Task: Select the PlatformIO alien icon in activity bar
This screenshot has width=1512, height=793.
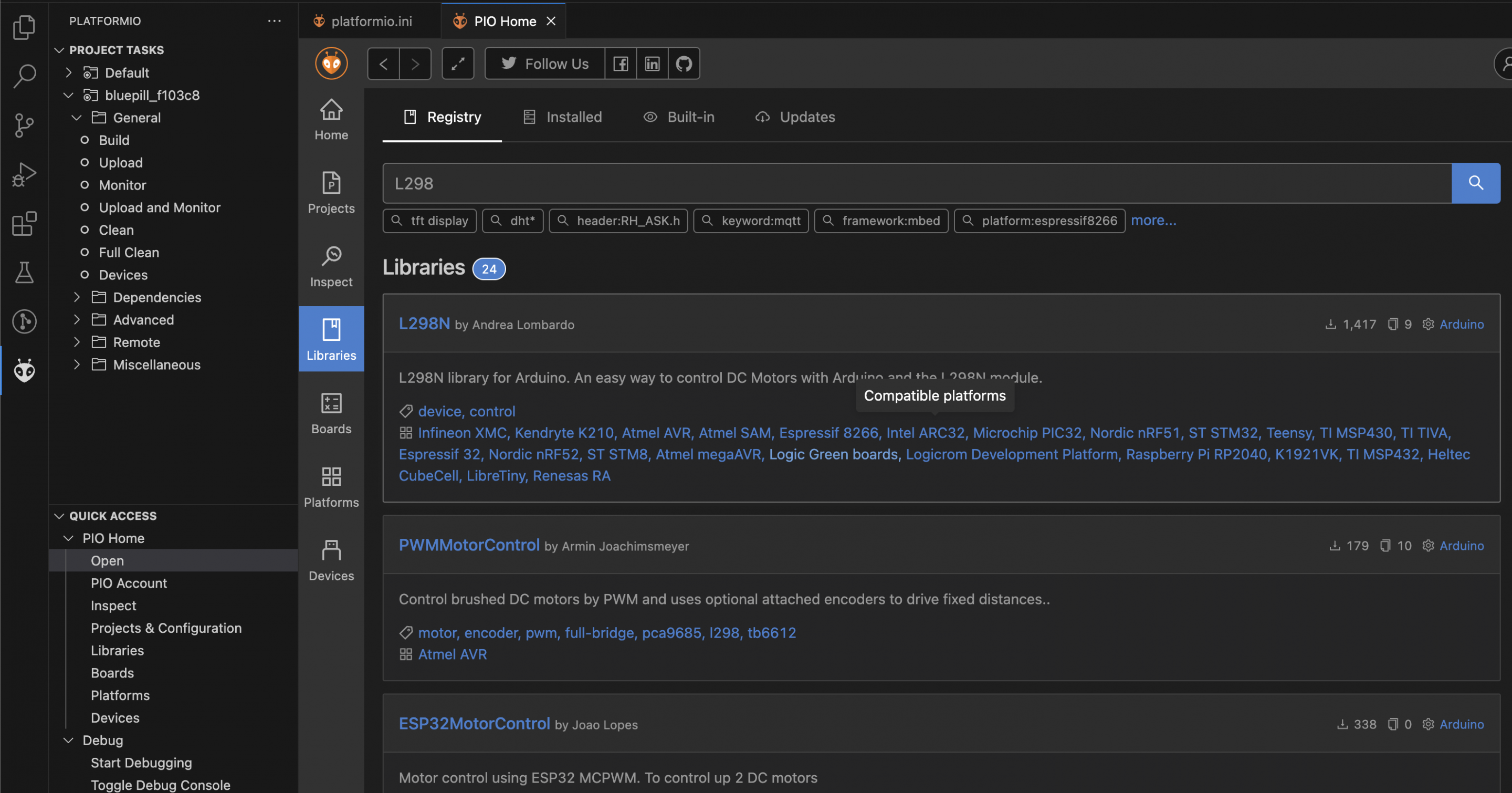Action: coord(24,370)
